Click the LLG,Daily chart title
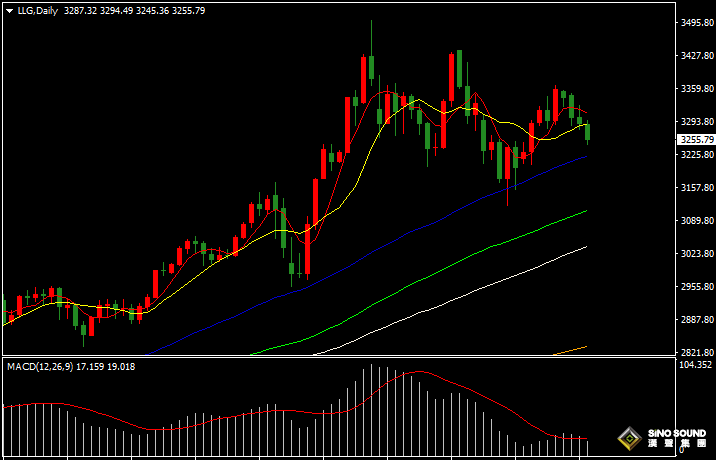 tap(37, 10)
